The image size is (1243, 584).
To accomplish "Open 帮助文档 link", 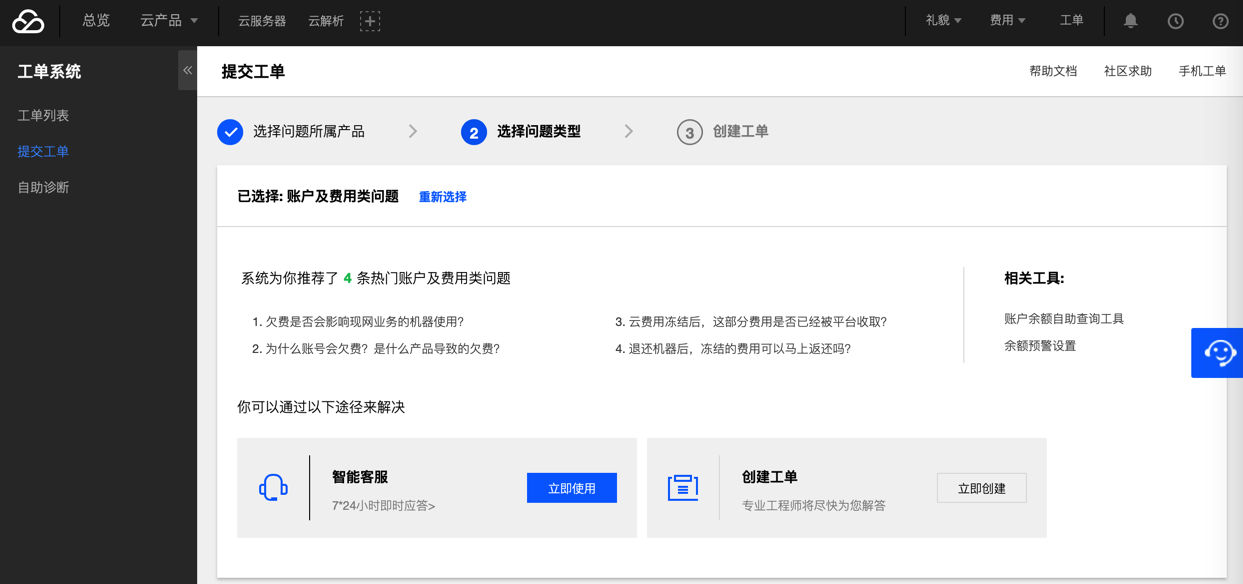I will point(1053,71).
